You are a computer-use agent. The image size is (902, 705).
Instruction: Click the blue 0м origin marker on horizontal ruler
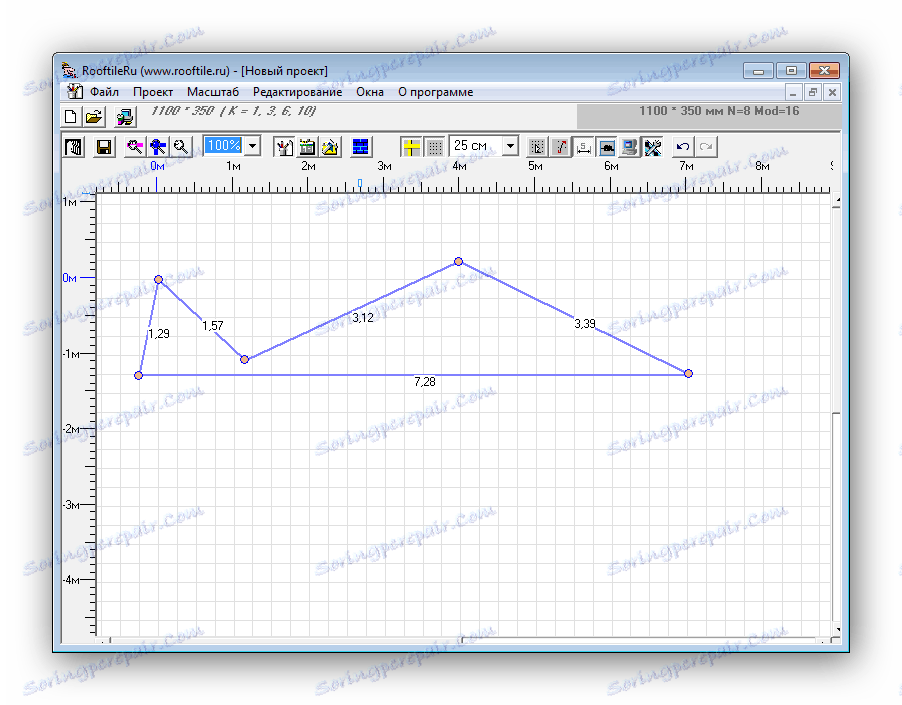click(158, 166)
